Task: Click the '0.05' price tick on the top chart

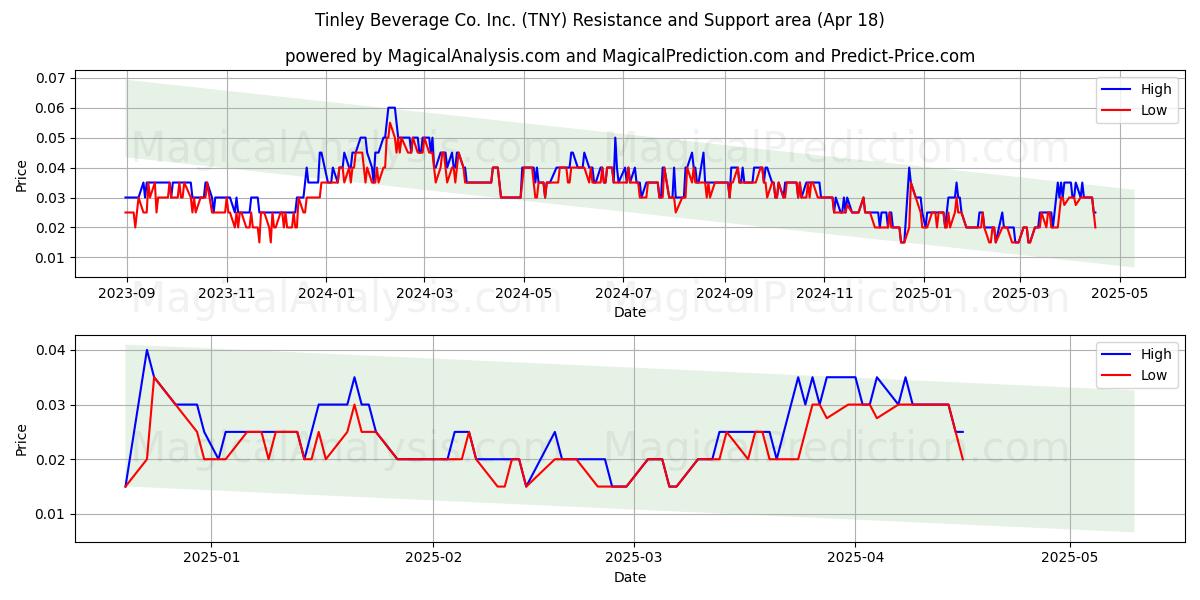Action: (x=50, y=138)
